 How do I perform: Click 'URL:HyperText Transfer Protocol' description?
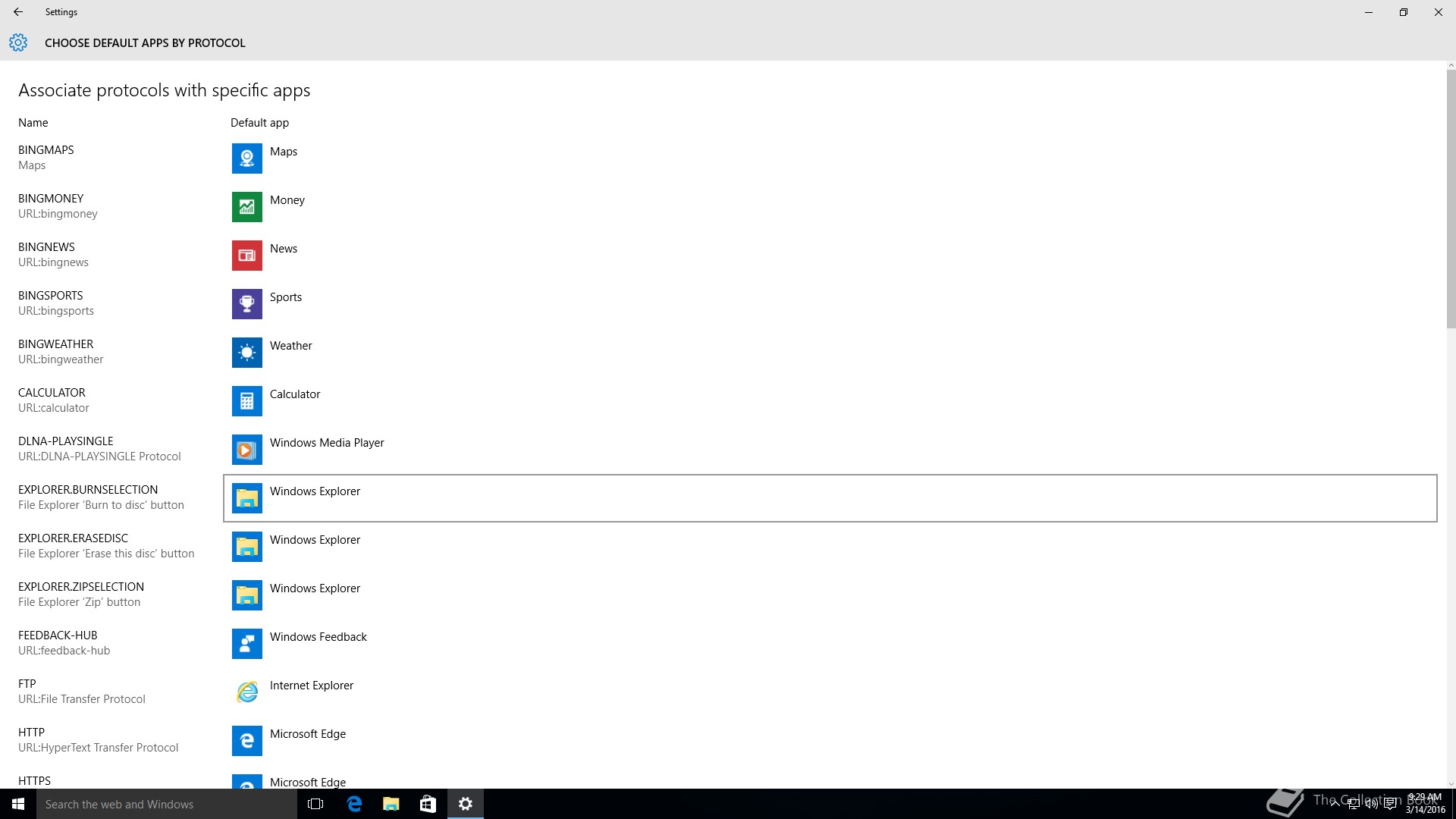pyautogui.click(x=99, y=748)
